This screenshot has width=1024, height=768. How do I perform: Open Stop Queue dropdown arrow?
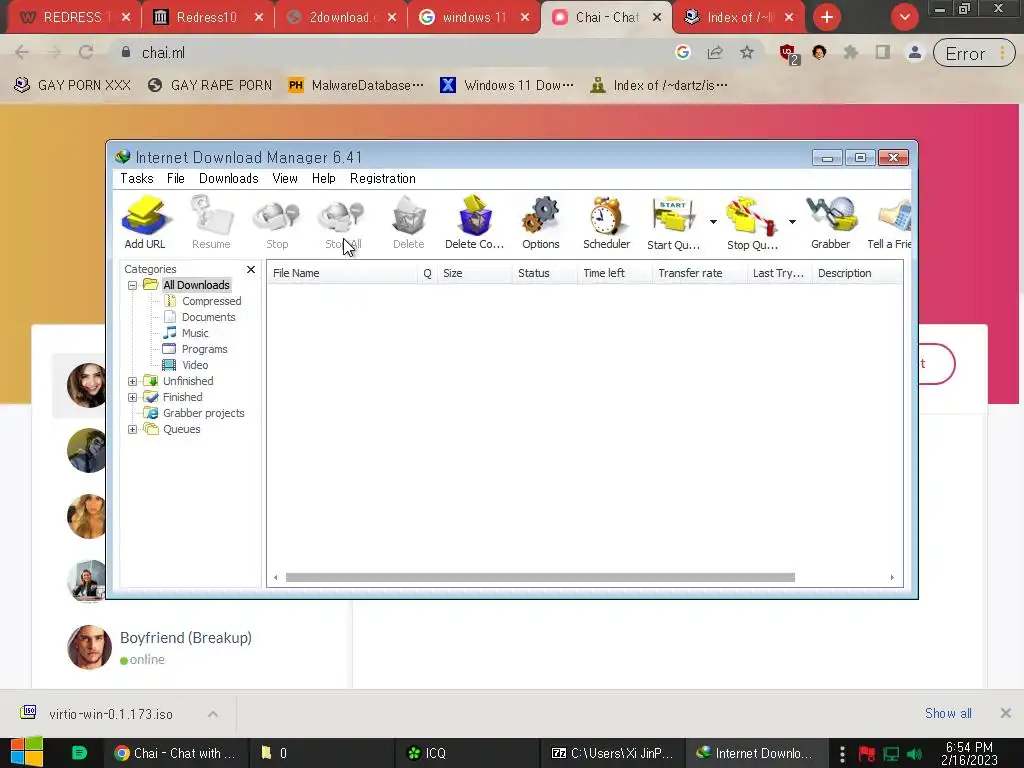coord(792,222)
